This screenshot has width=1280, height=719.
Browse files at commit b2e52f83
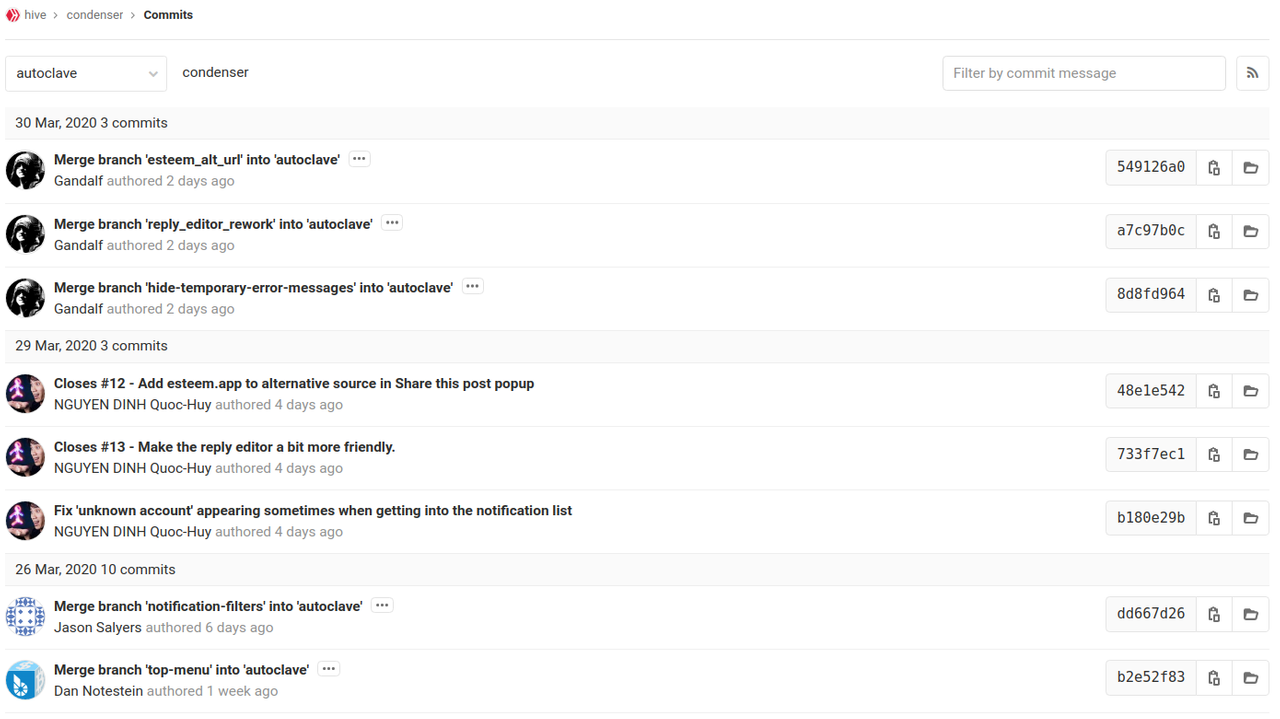pyautogui.click(x=1250, y=678)
